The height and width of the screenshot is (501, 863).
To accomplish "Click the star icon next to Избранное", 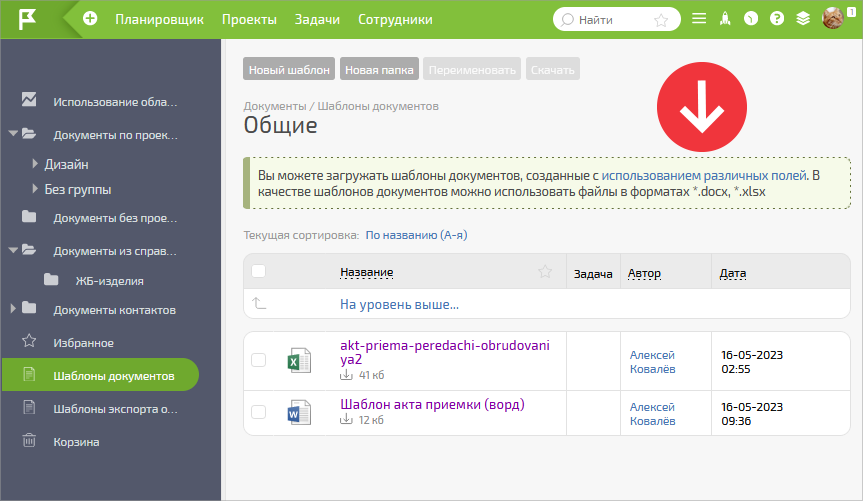I will pyautogui.click(x=29, y=341).
